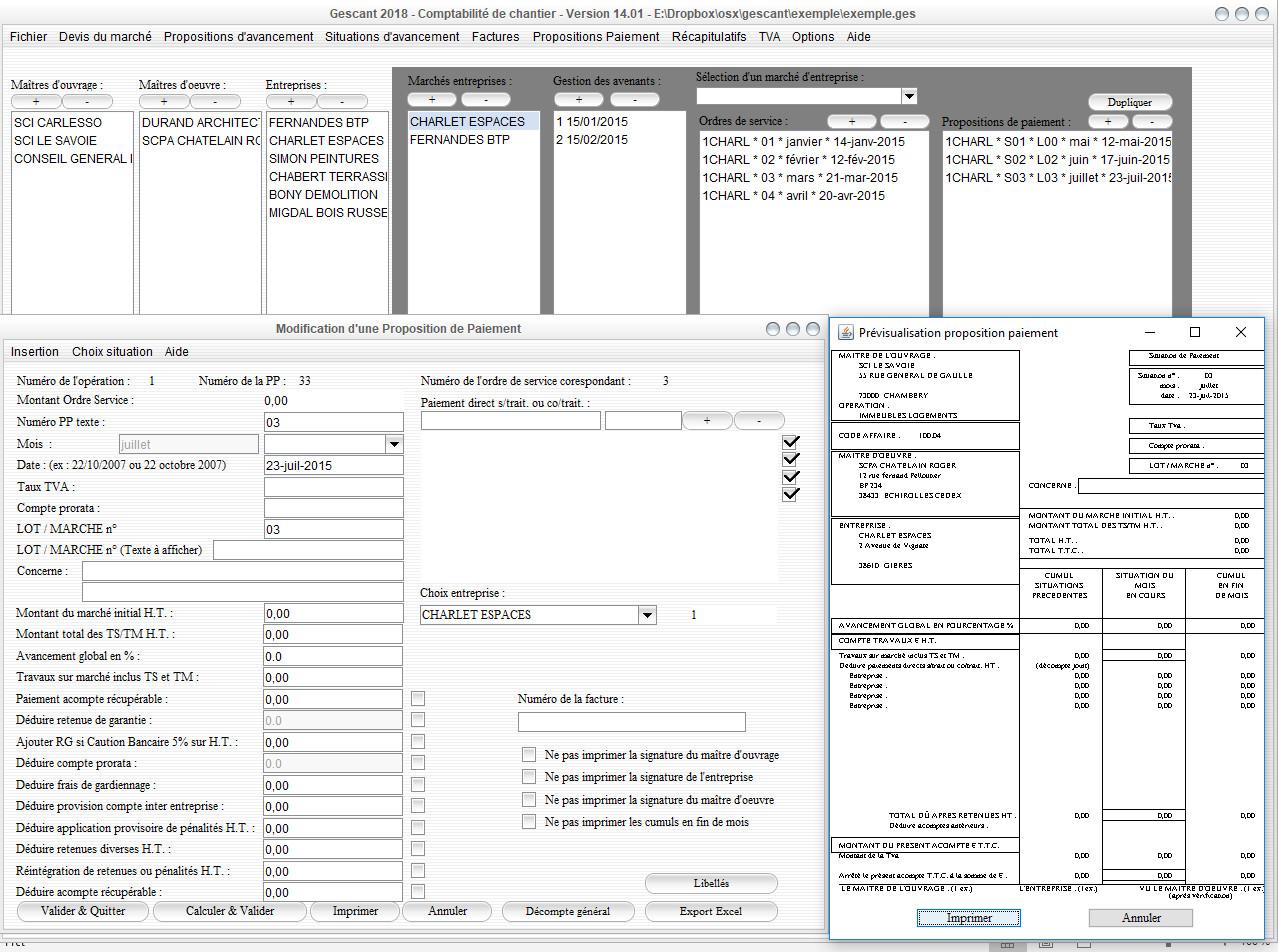Check the box beside Paiement acompte récupérable
This screenshot has width=1278, height=952.
click(x=418, y=699)
